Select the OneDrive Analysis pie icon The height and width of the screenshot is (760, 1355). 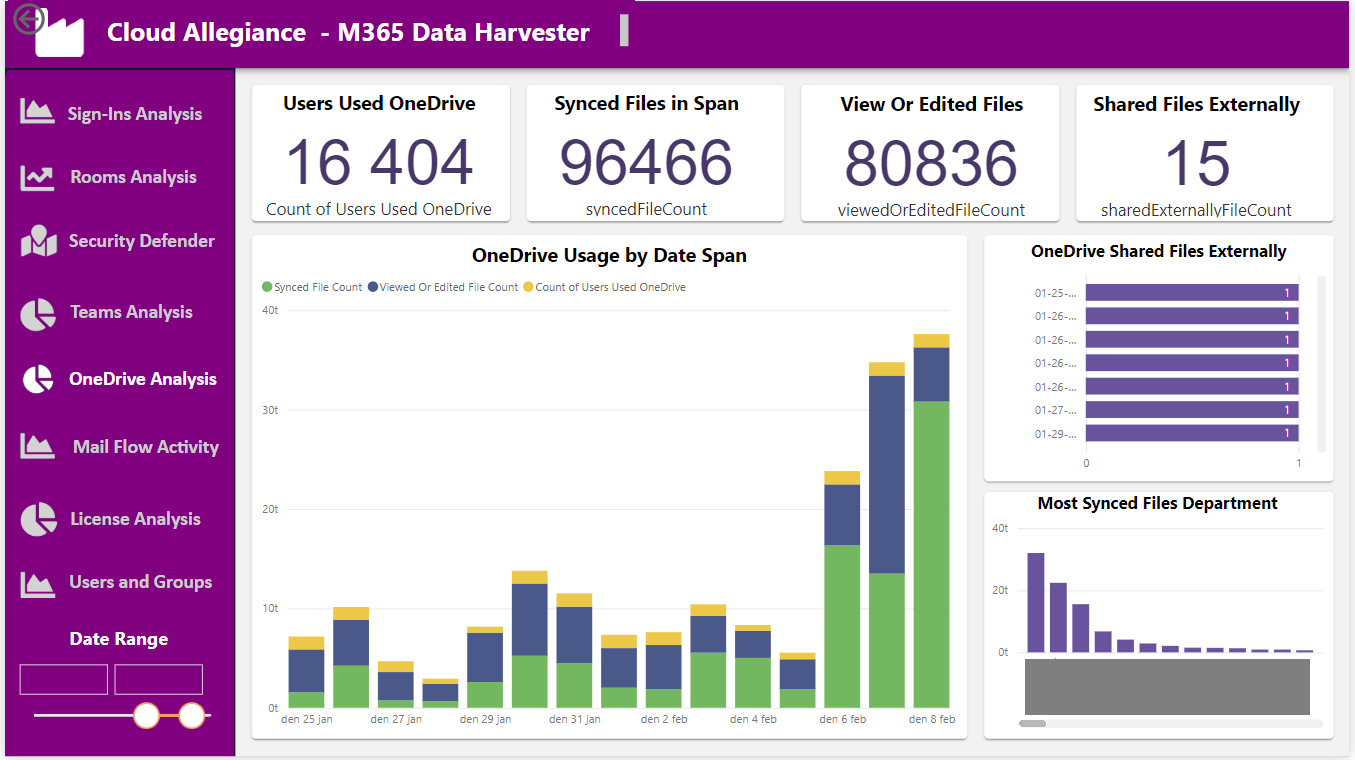click(x=38, y=379)
